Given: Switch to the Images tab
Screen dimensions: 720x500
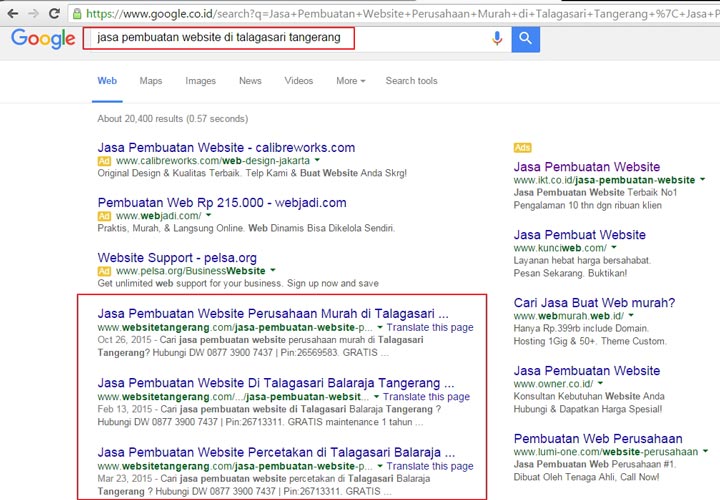Looking at the screenshot, I should point(201,81).
